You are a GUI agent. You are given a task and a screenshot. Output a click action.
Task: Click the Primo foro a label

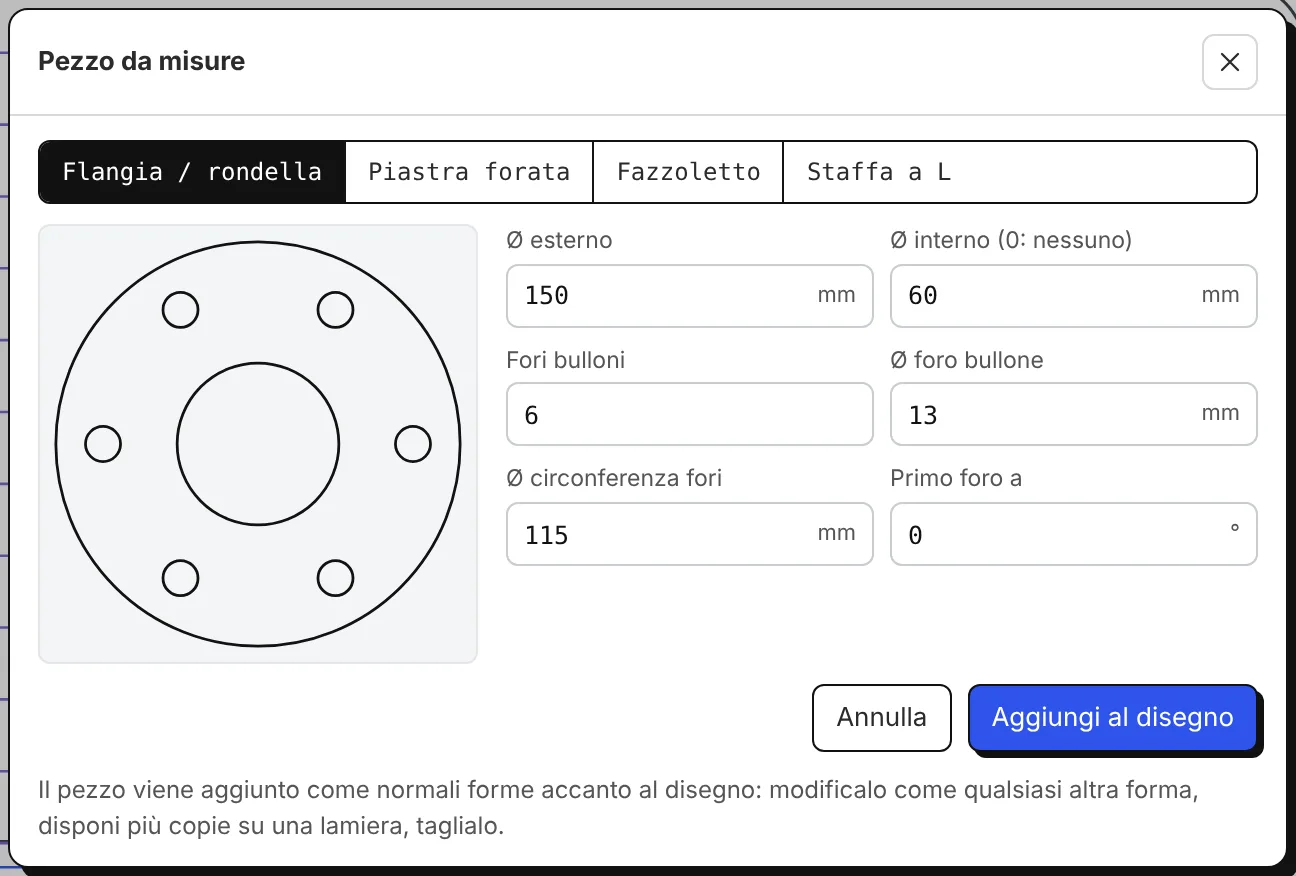pos(956,478)
